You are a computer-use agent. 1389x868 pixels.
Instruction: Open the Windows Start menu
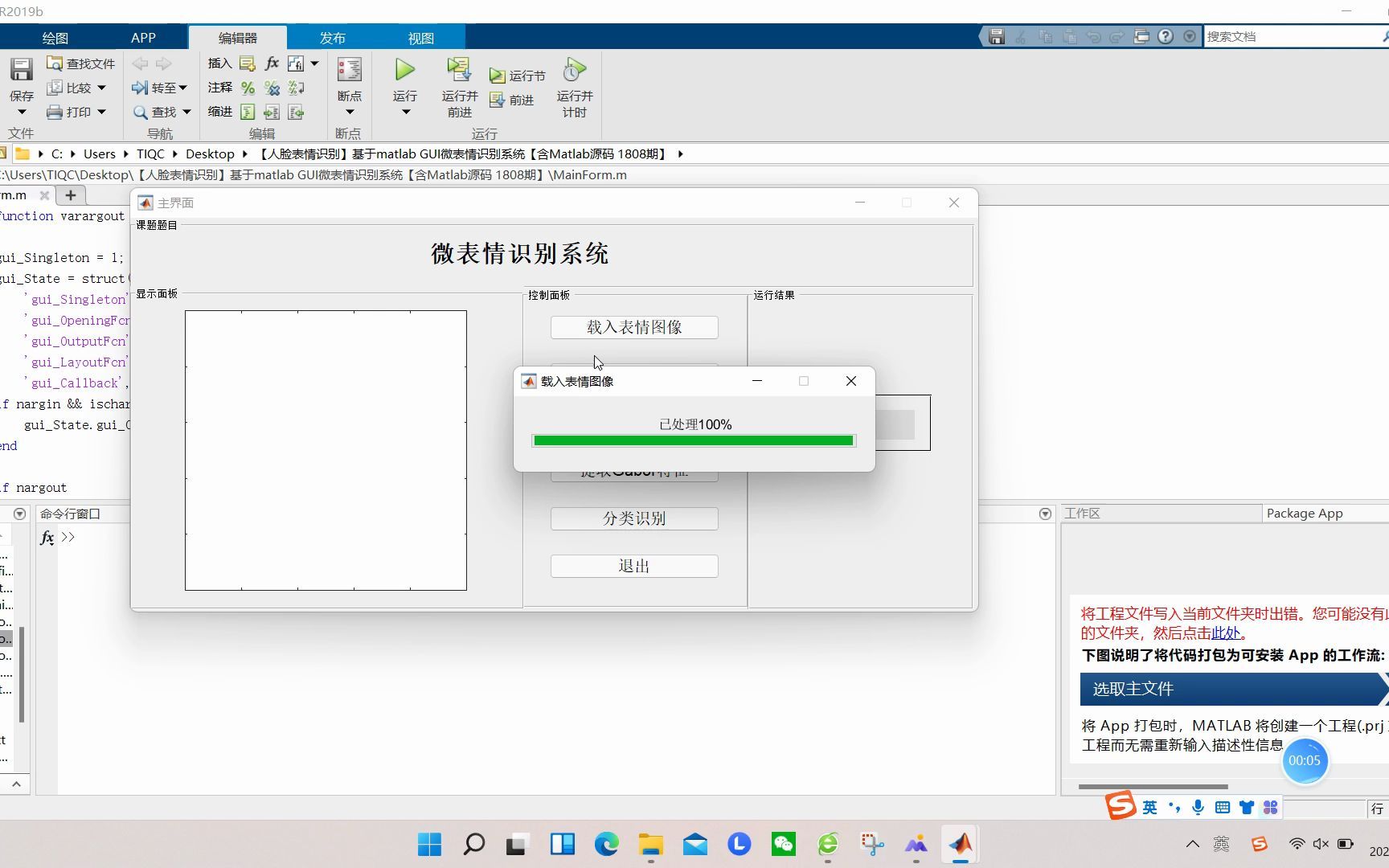(x=429, y=844)
